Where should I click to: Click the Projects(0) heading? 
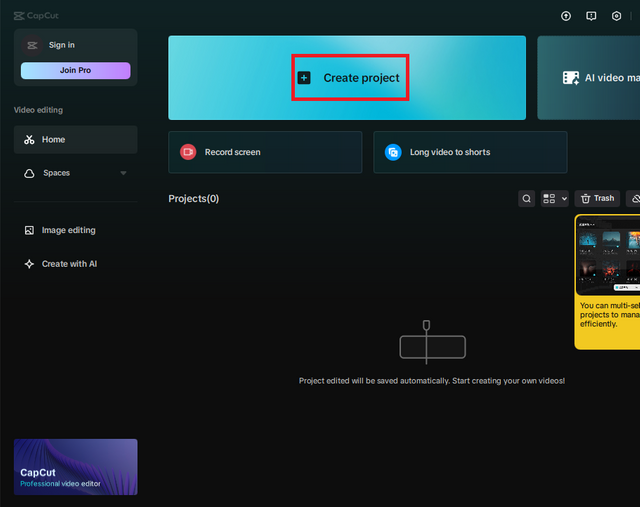tap(194, 199)
